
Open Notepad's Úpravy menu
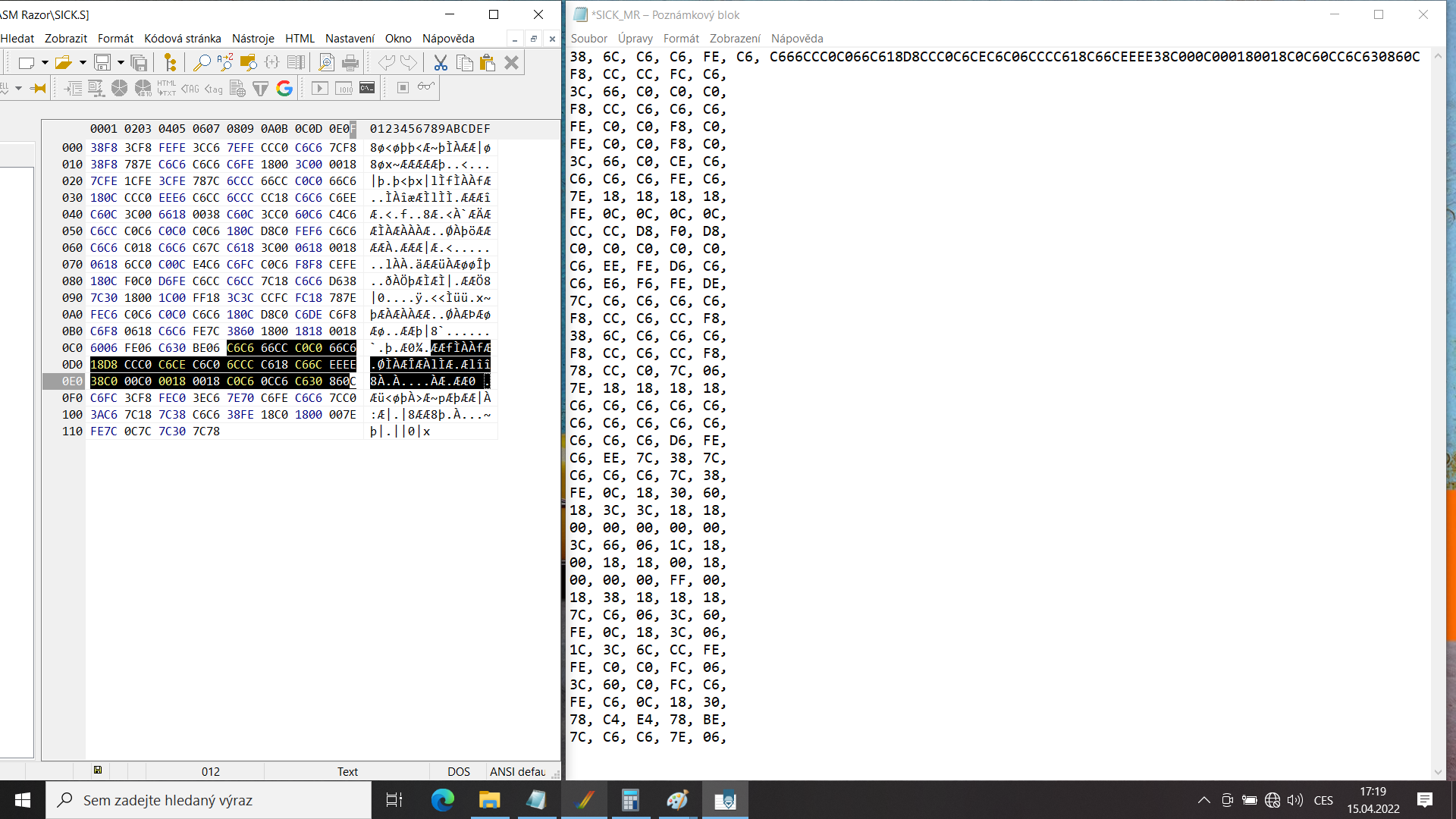coord(635,39)
